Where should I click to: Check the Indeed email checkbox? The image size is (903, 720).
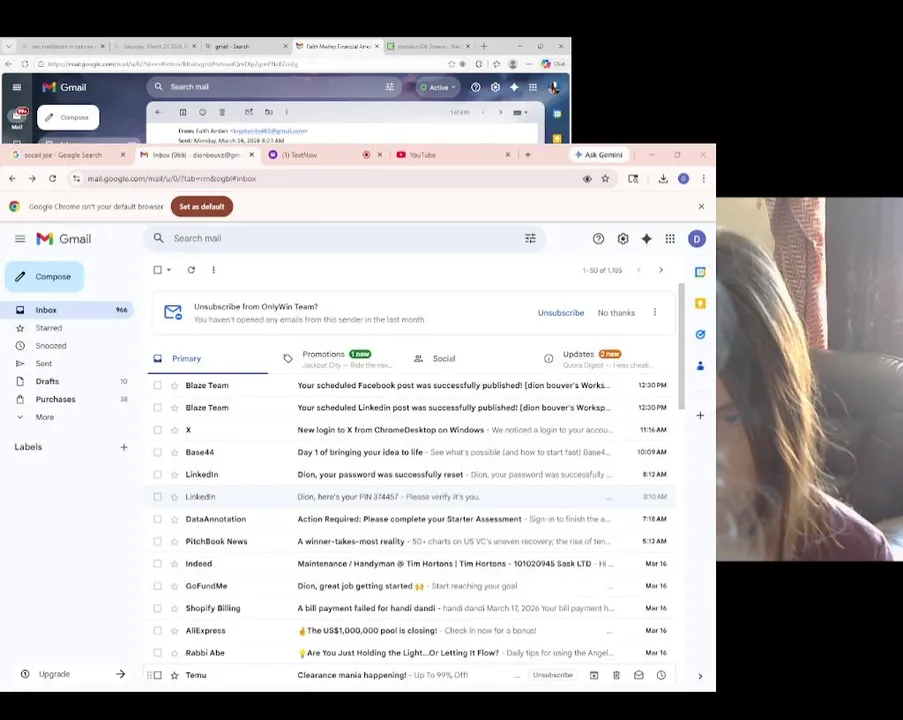pos(157,563)
